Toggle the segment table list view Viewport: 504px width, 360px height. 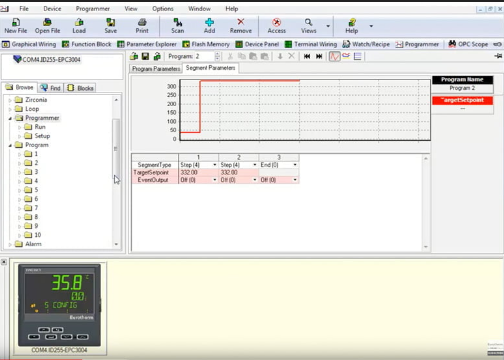pos(358,56)
